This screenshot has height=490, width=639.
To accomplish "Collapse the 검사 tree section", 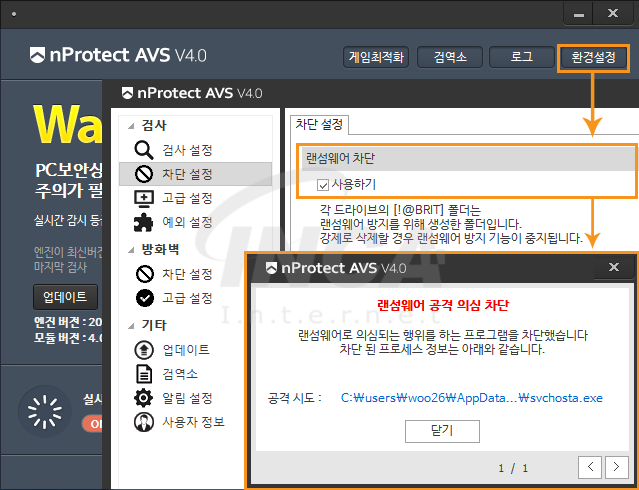I will [131, 126].
